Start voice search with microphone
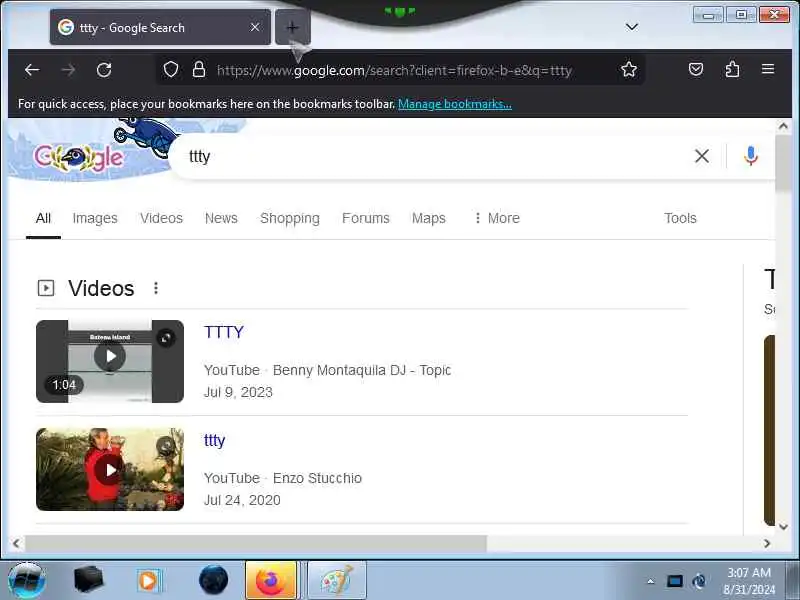 (751, 156)
